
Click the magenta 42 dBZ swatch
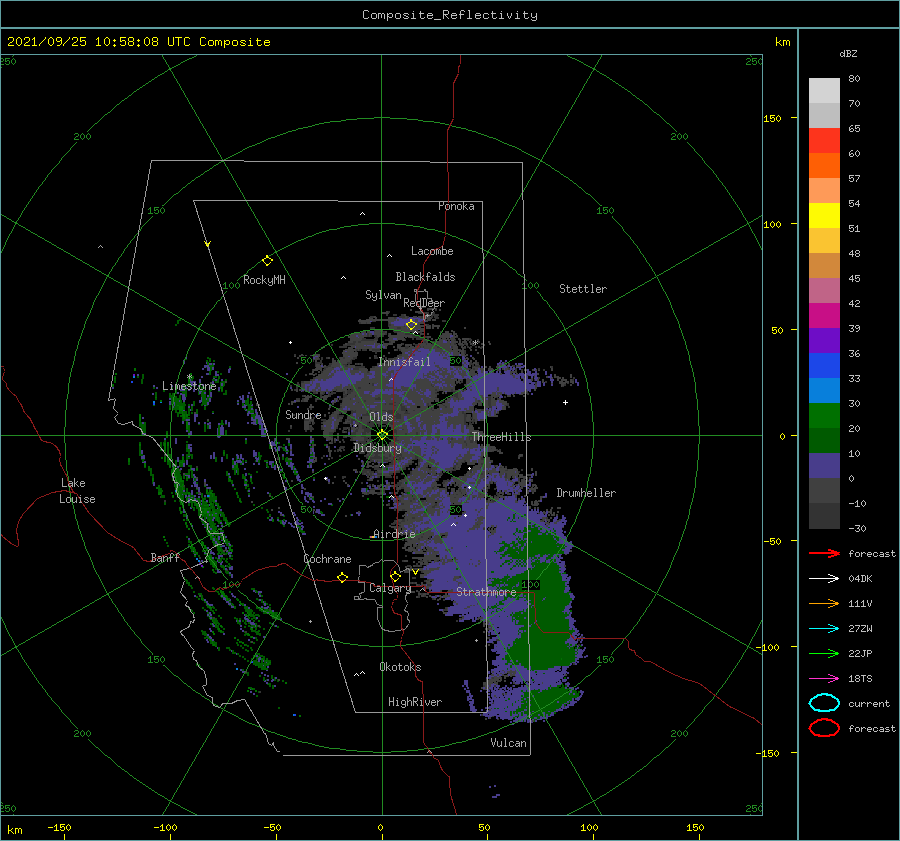[x=824, y=316]
